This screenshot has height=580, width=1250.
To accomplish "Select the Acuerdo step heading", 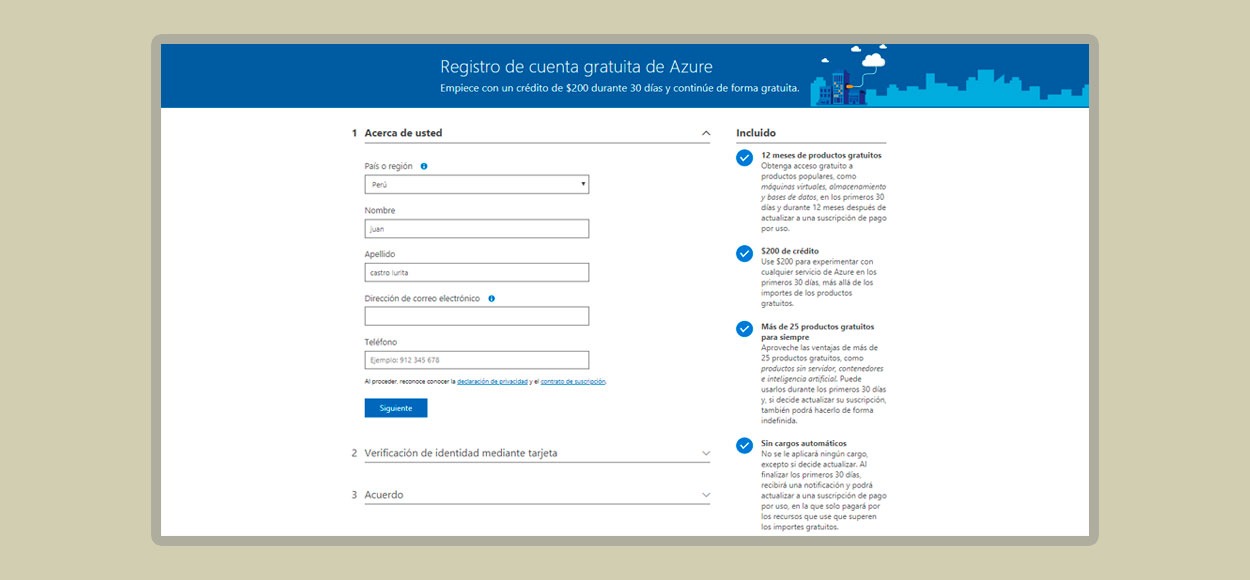I will point(384,495).
